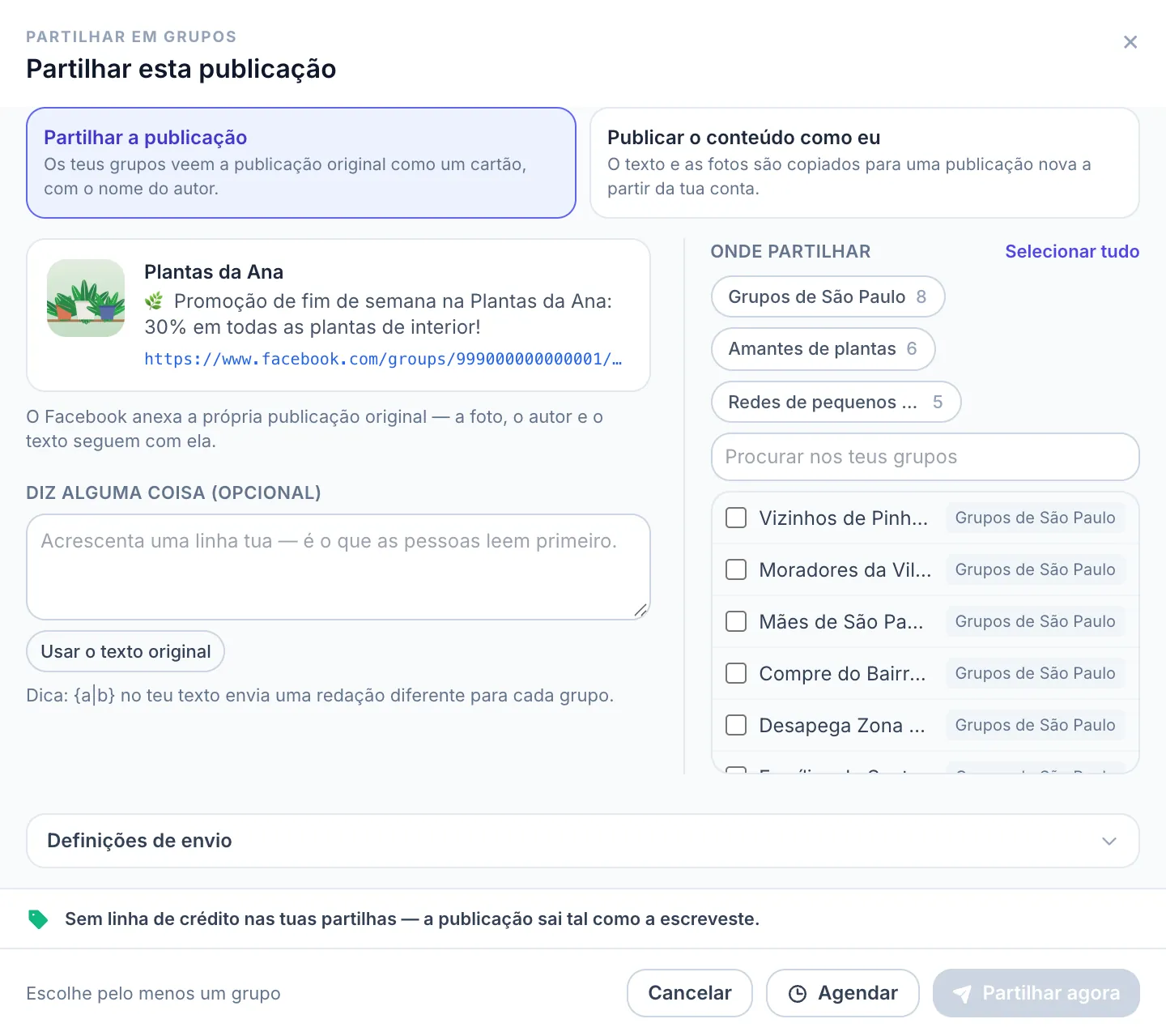
Task: Select the 'Partilhar a publicação' mode
Action: tap(301, 163)
